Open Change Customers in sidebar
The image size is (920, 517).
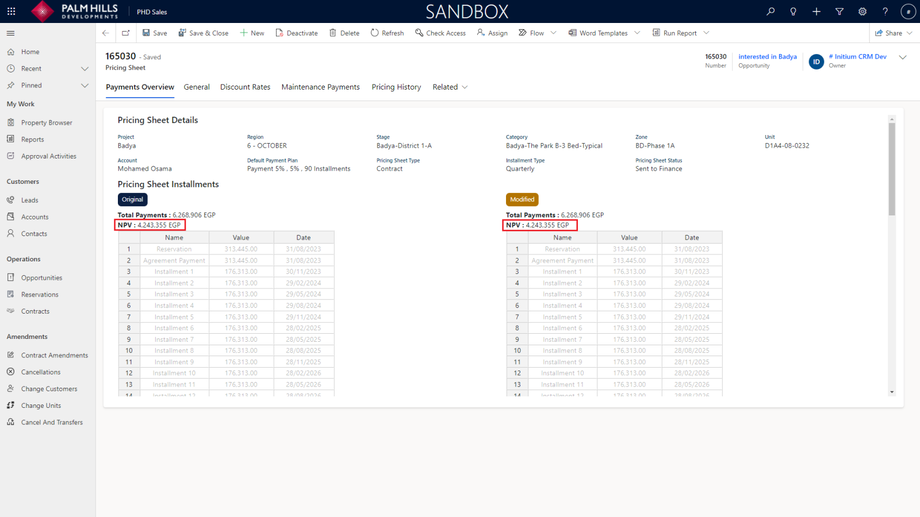pyautogui.click(x=49, y=388)
